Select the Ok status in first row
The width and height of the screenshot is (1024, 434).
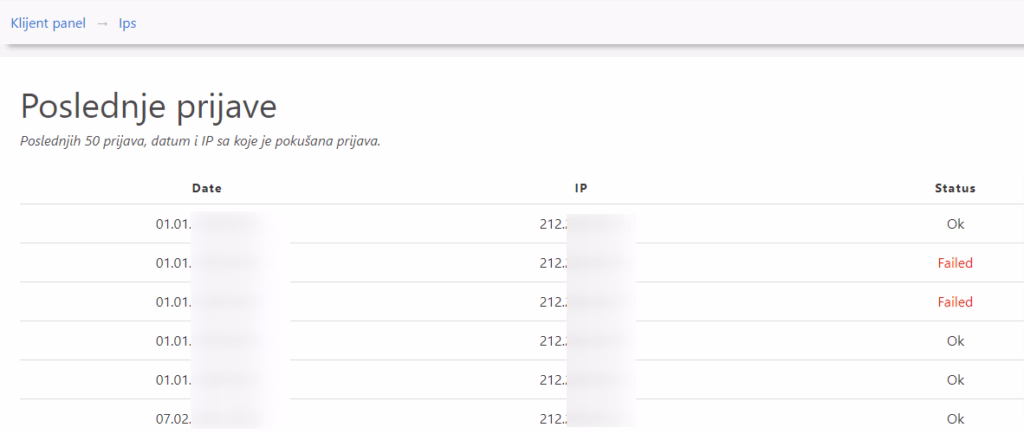pos(955,224)
